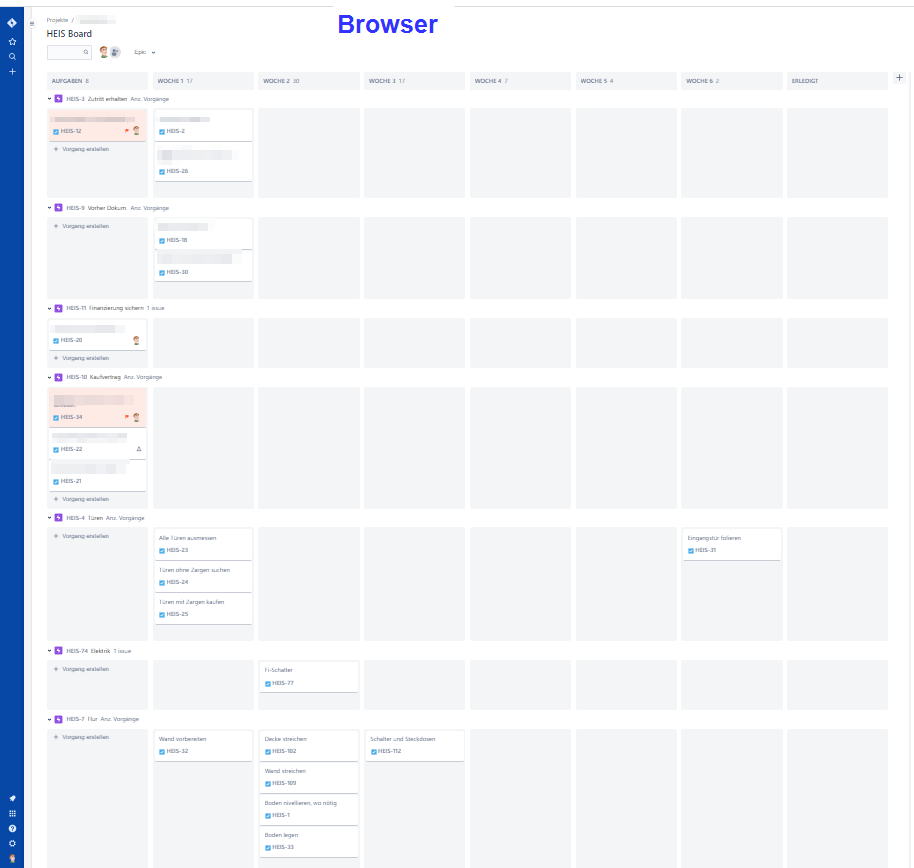This screenshot has height=868, width=914.
Task: Open the card Türen ohne Zargen suchen
Action: pyautogui.click(x=203, y=576)
